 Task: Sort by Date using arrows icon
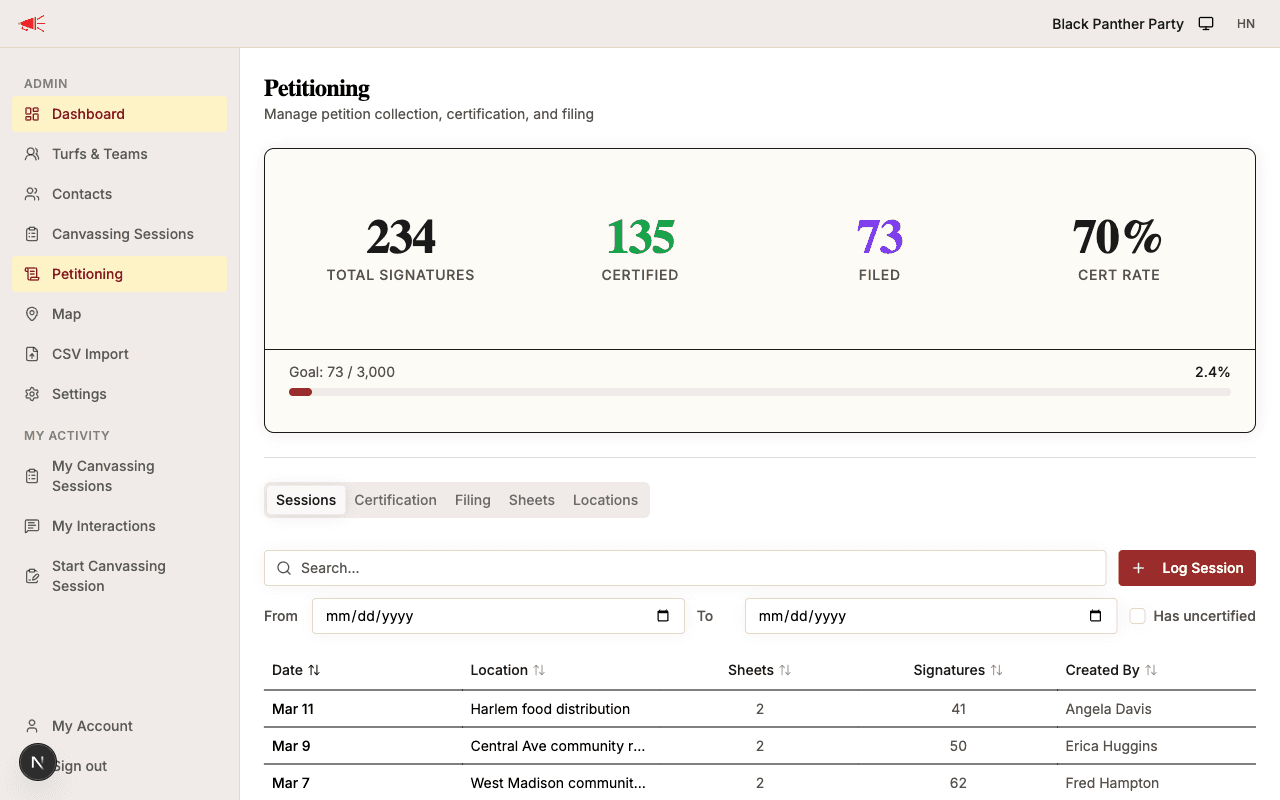coord(314,670)
